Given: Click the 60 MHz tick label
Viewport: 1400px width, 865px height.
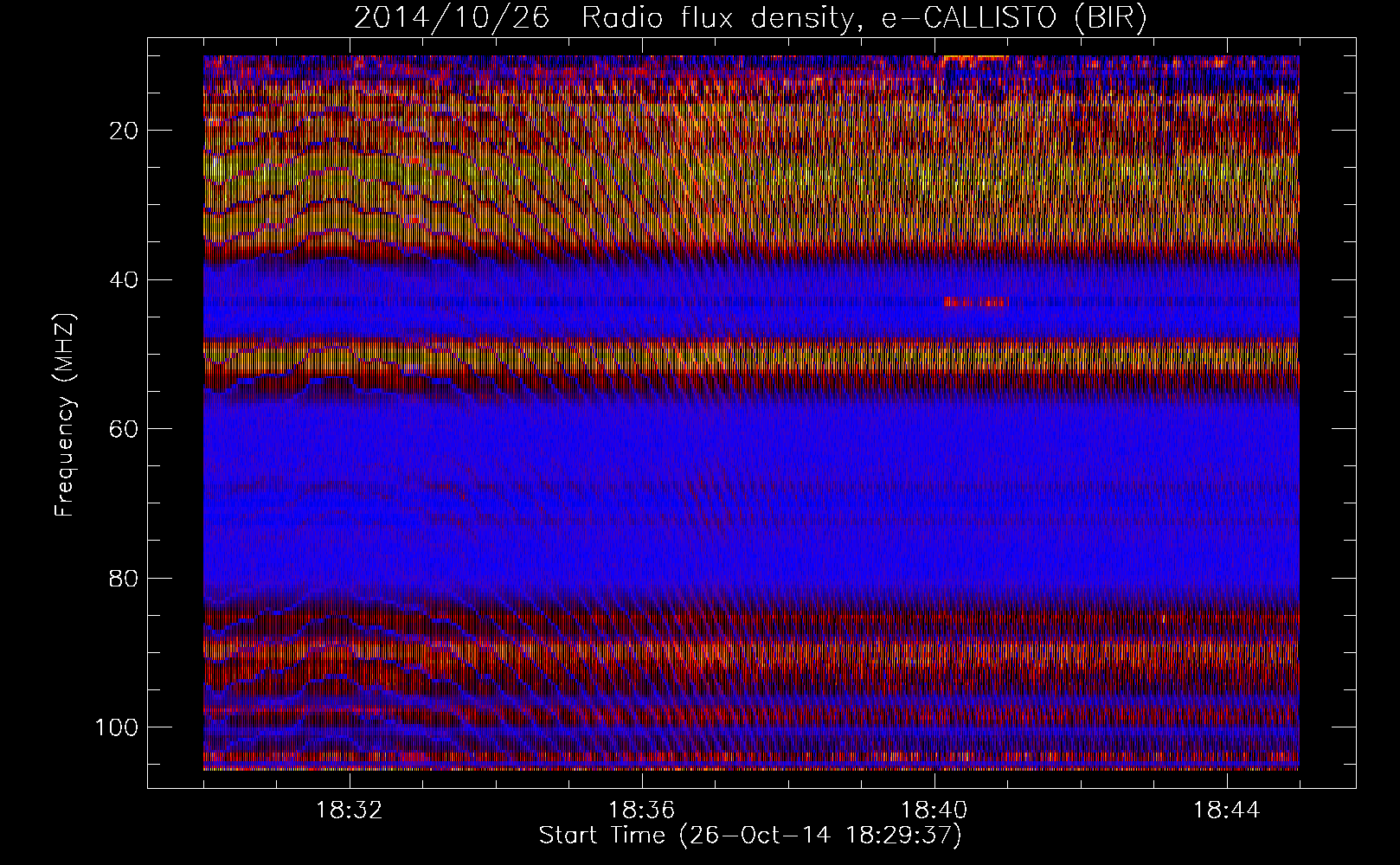Looking at the screenshot, I should coord(125,429).
